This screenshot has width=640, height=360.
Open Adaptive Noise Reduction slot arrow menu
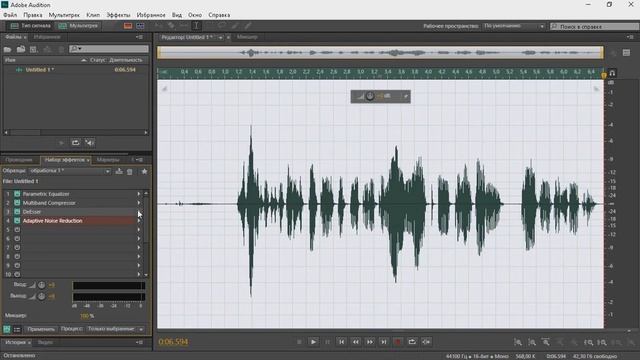(139, 221)
